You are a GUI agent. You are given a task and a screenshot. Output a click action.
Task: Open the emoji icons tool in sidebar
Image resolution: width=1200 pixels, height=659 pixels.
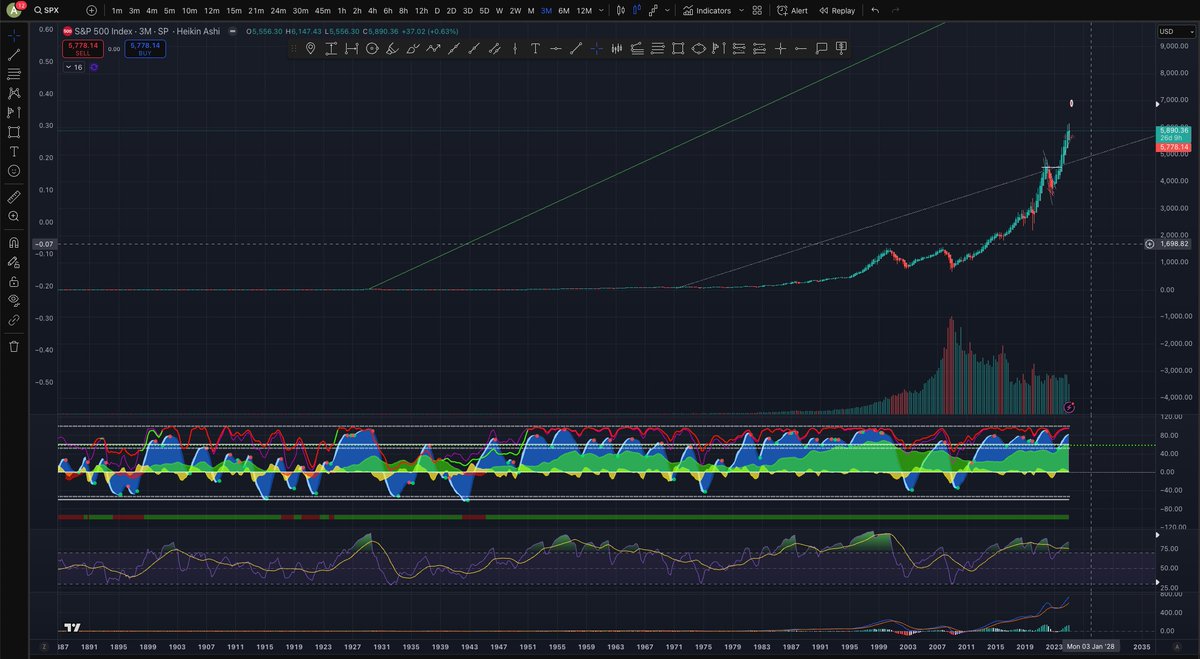pos(14,171)
